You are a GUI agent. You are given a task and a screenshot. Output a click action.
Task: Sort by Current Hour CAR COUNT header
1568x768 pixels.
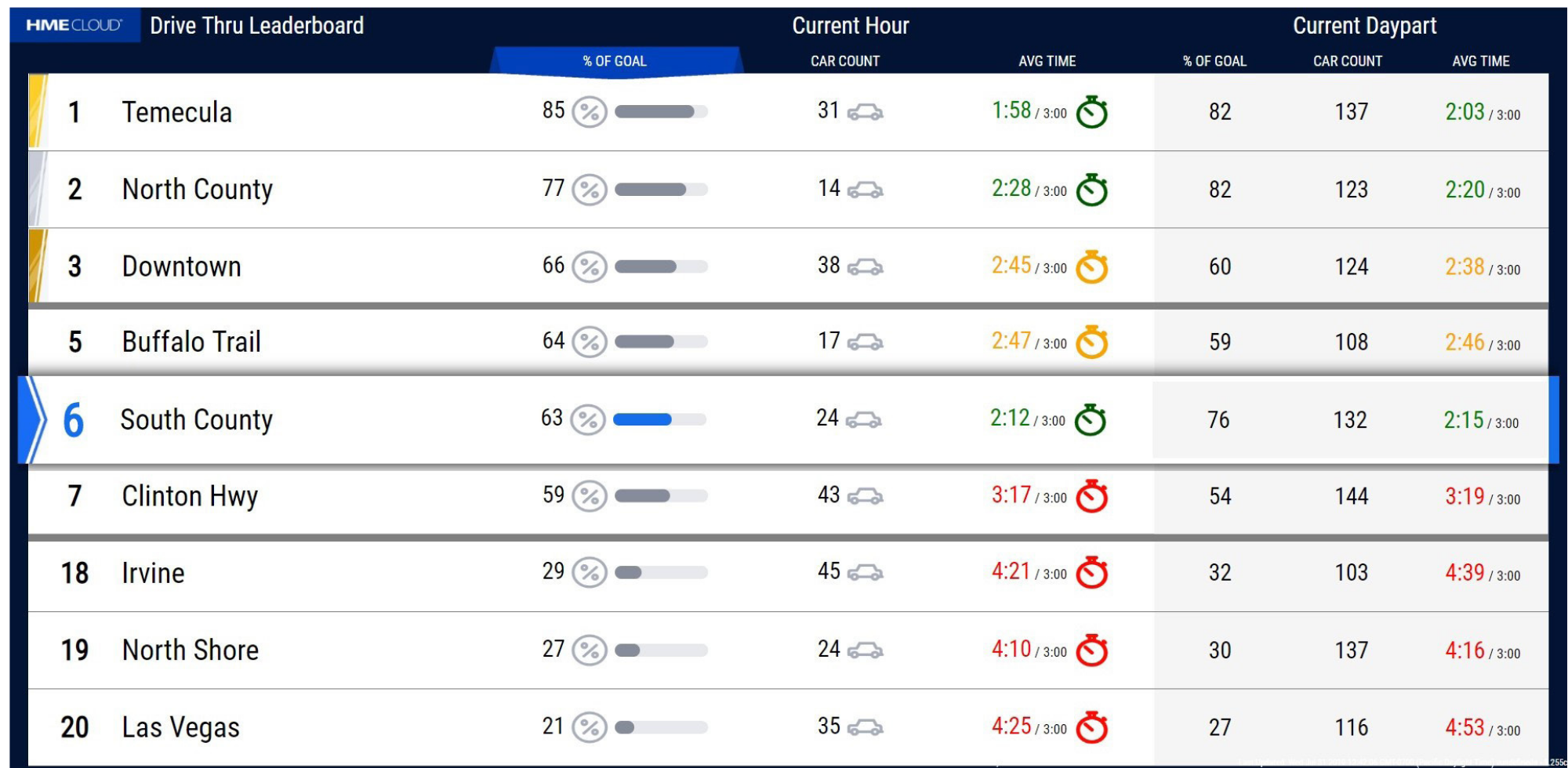click(x=845, y=61)
